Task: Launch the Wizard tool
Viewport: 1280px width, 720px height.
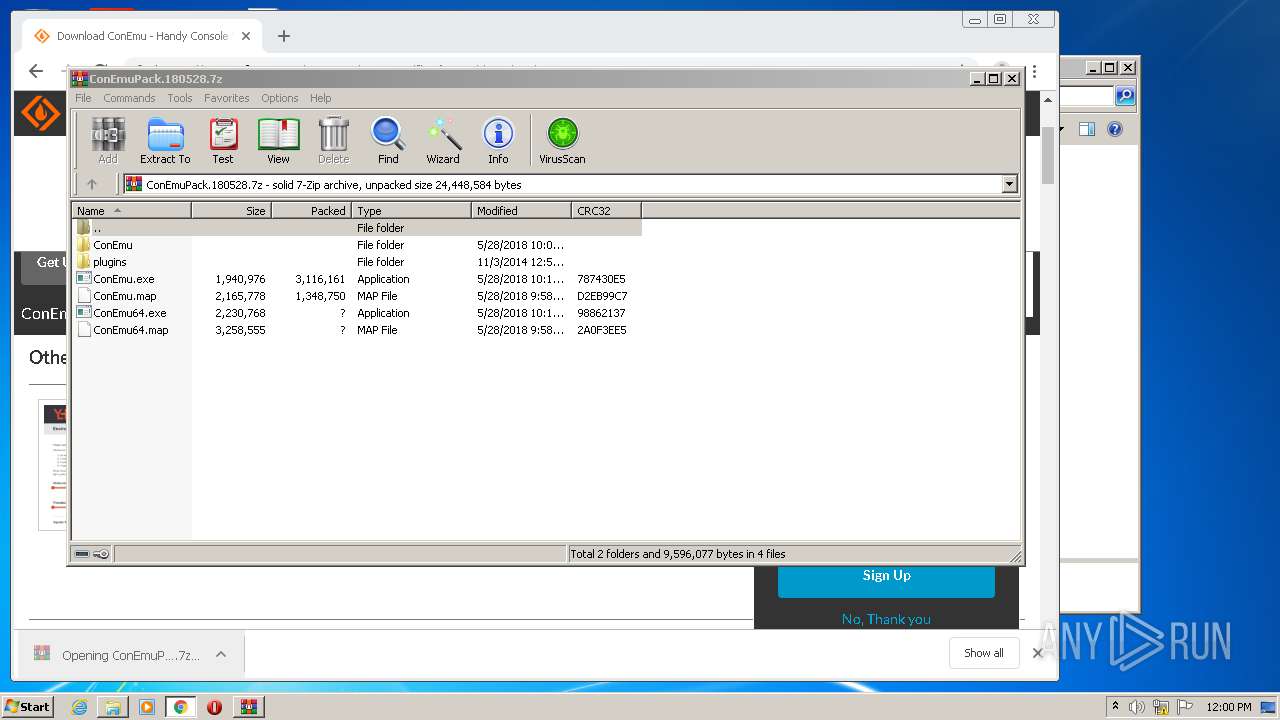Action: (443, 140)
